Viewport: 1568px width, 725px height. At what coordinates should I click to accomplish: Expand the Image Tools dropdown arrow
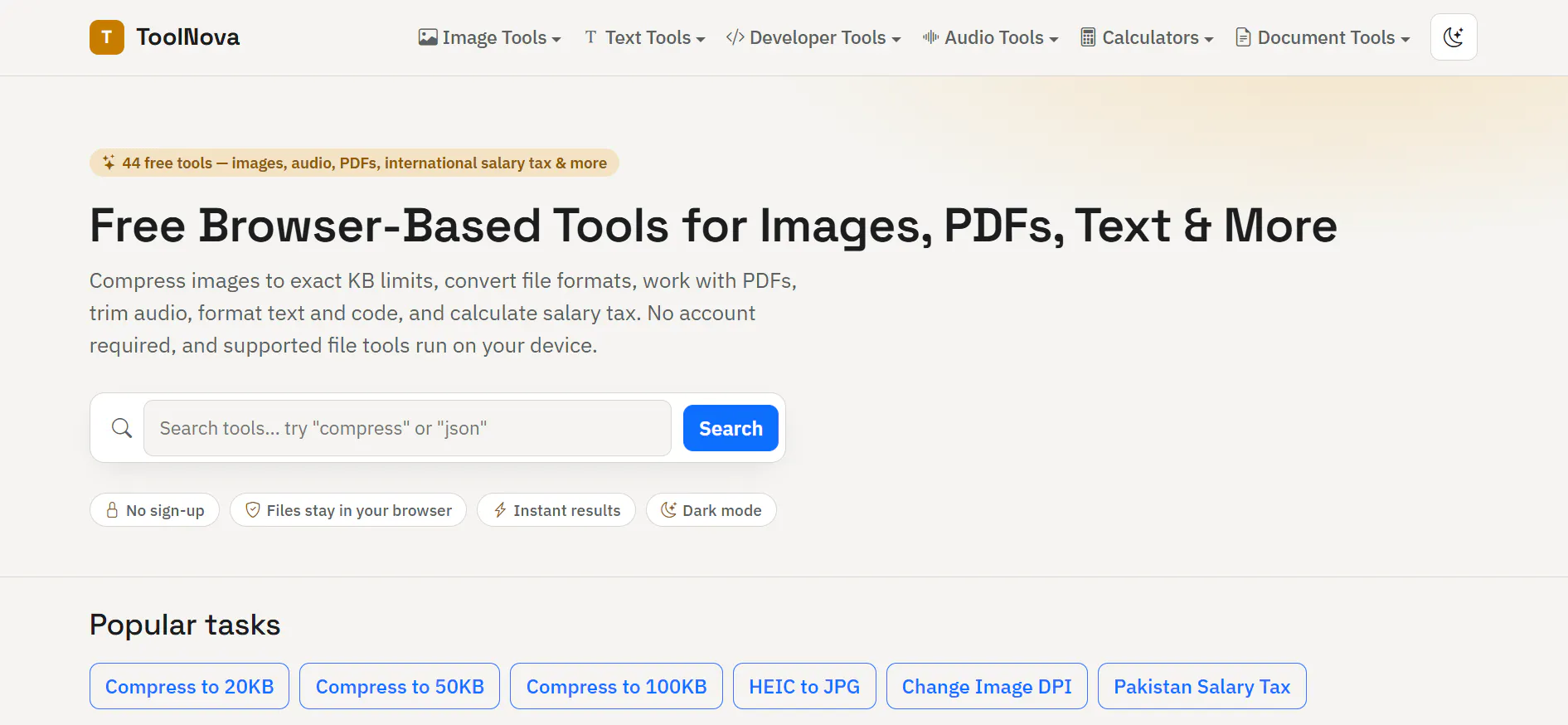[x=556, y=39]
